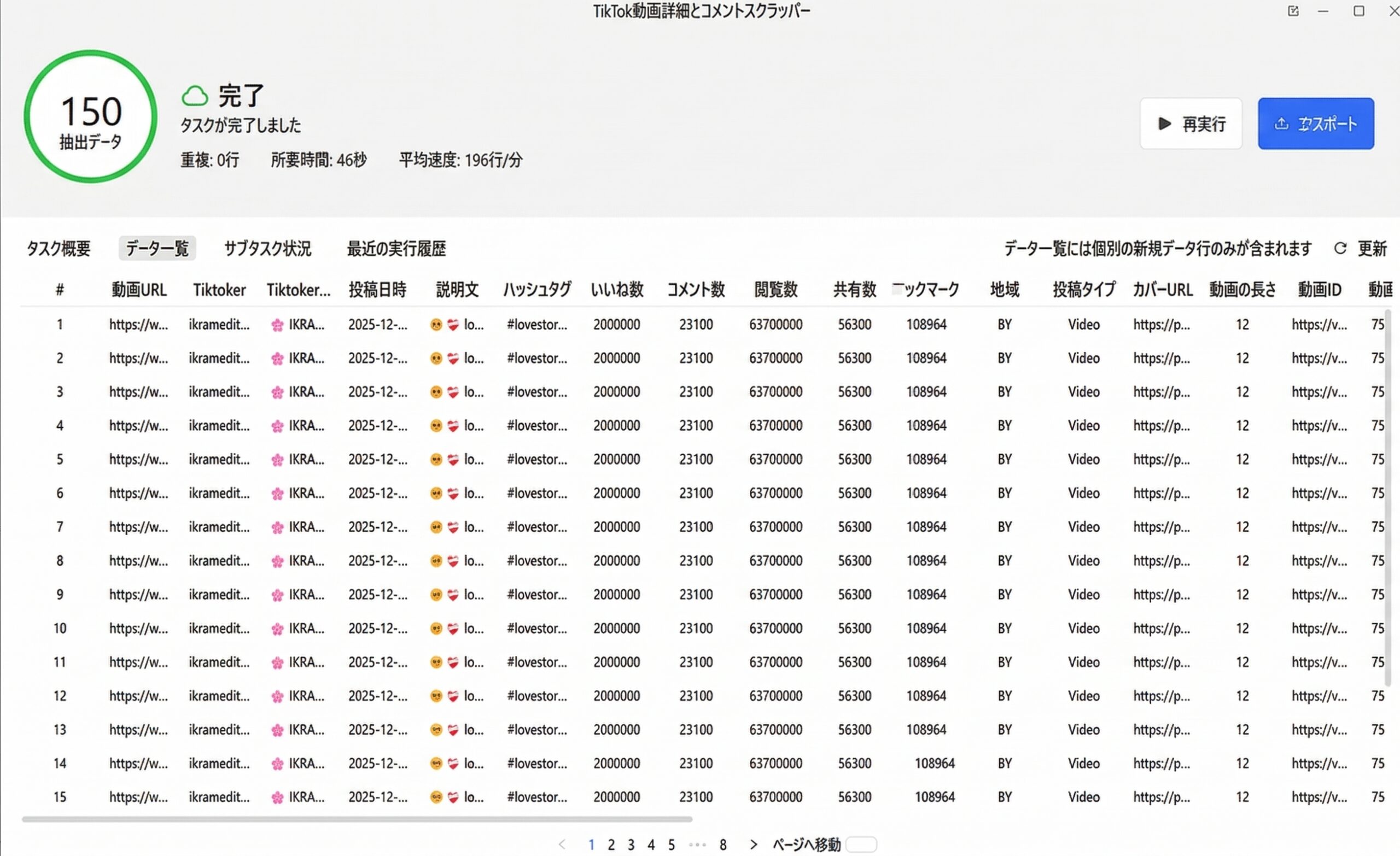Image resolution: width=1400 pixels, height=856 pixels.
Task: Click the エクスポート button
Action: 1316,124
